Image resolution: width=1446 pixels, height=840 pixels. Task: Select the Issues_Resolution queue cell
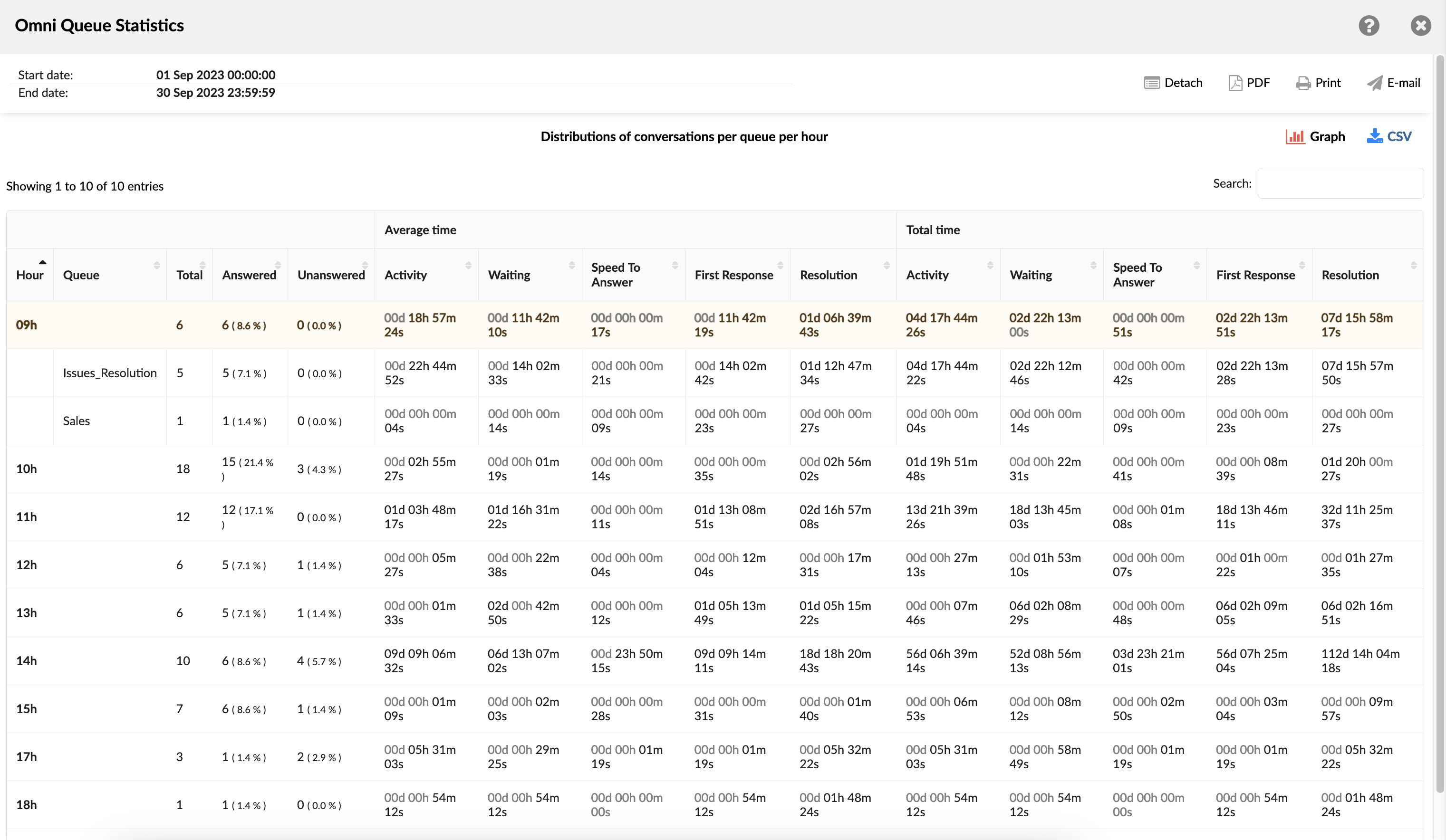pos(110,373)
